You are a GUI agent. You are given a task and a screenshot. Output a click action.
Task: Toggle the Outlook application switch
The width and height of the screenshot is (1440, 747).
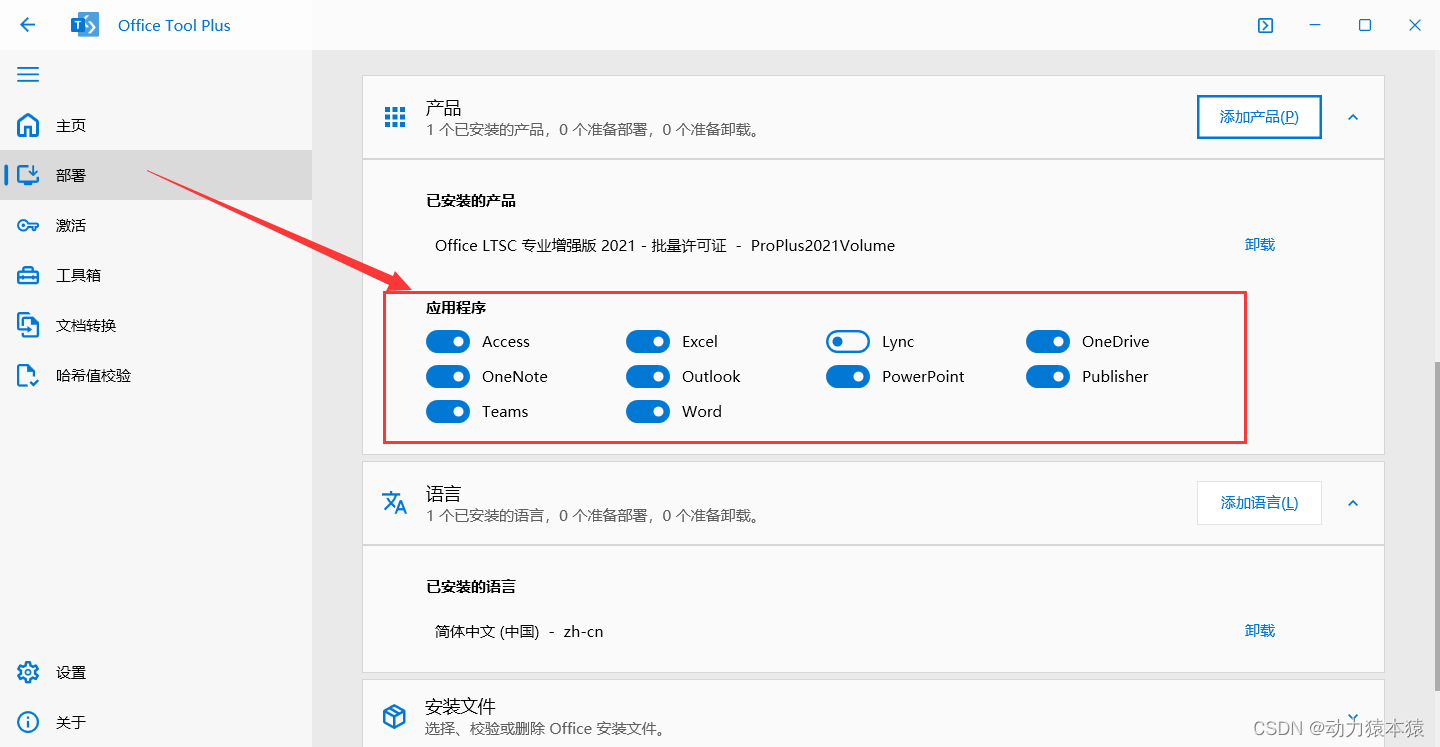(648, 377)
